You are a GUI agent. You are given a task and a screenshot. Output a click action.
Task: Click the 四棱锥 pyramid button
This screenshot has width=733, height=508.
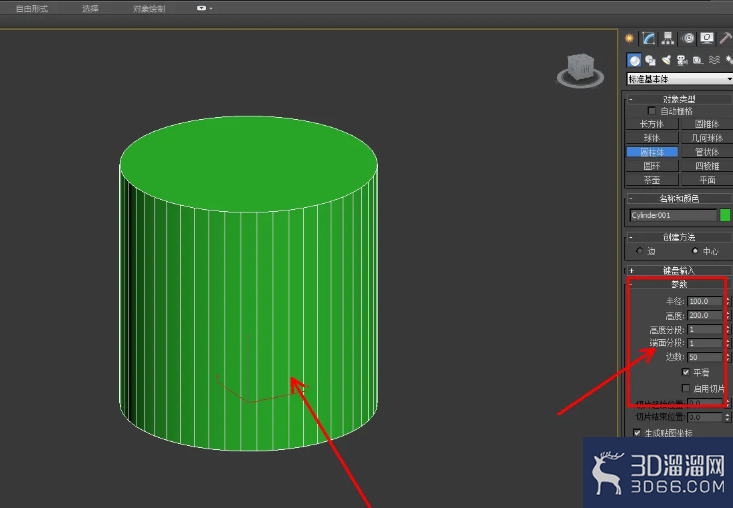[707, 166]
